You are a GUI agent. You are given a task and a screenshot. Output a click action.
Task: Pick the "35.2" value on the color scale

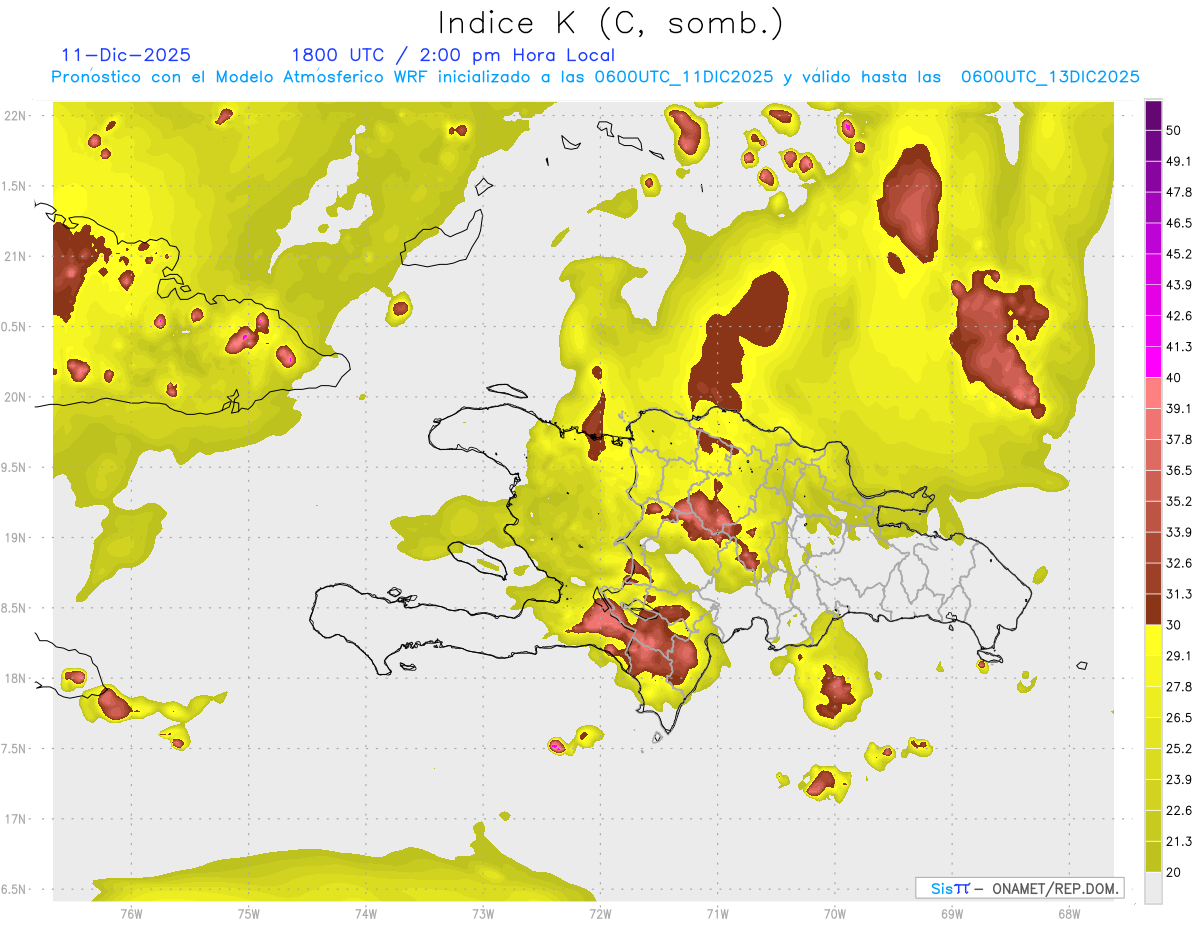1179,502
